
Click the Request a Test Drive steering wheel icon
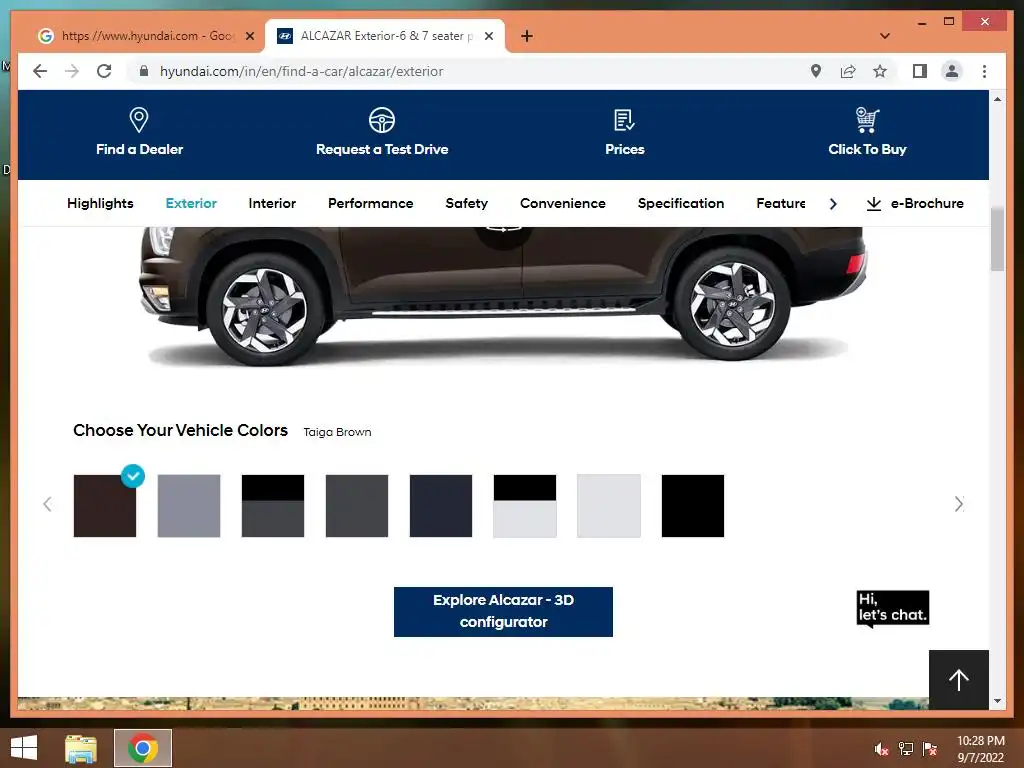point(381,120)
